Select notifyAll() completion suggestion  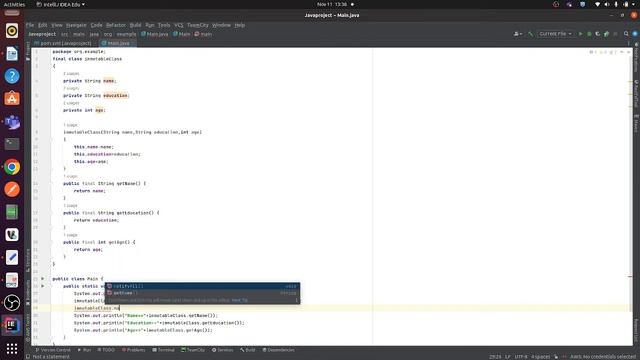pyautogui.click(x=202, y=286)
